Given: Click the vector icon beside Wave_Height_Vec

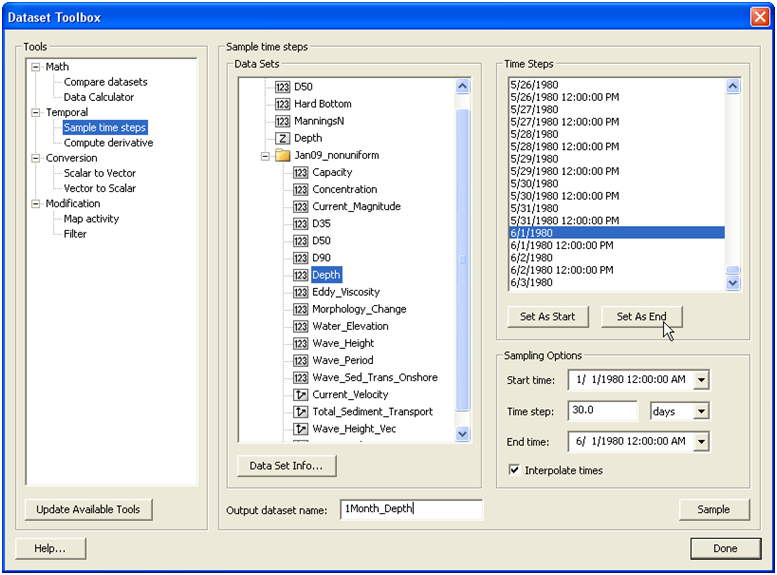Looking at the screenshot, I should (x=300, y=429).
